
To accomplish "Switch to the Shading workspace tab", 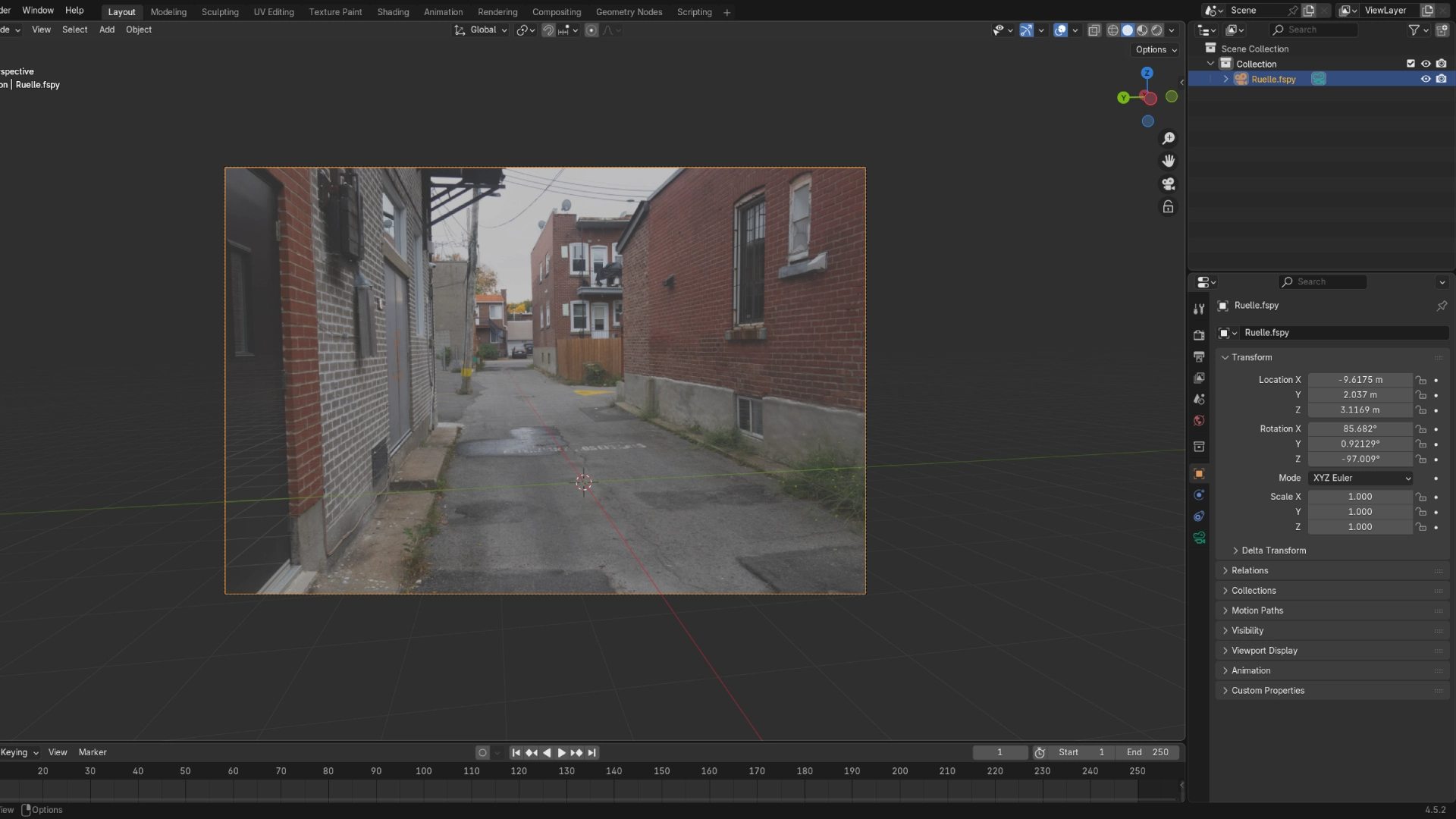I will [393, 11].
